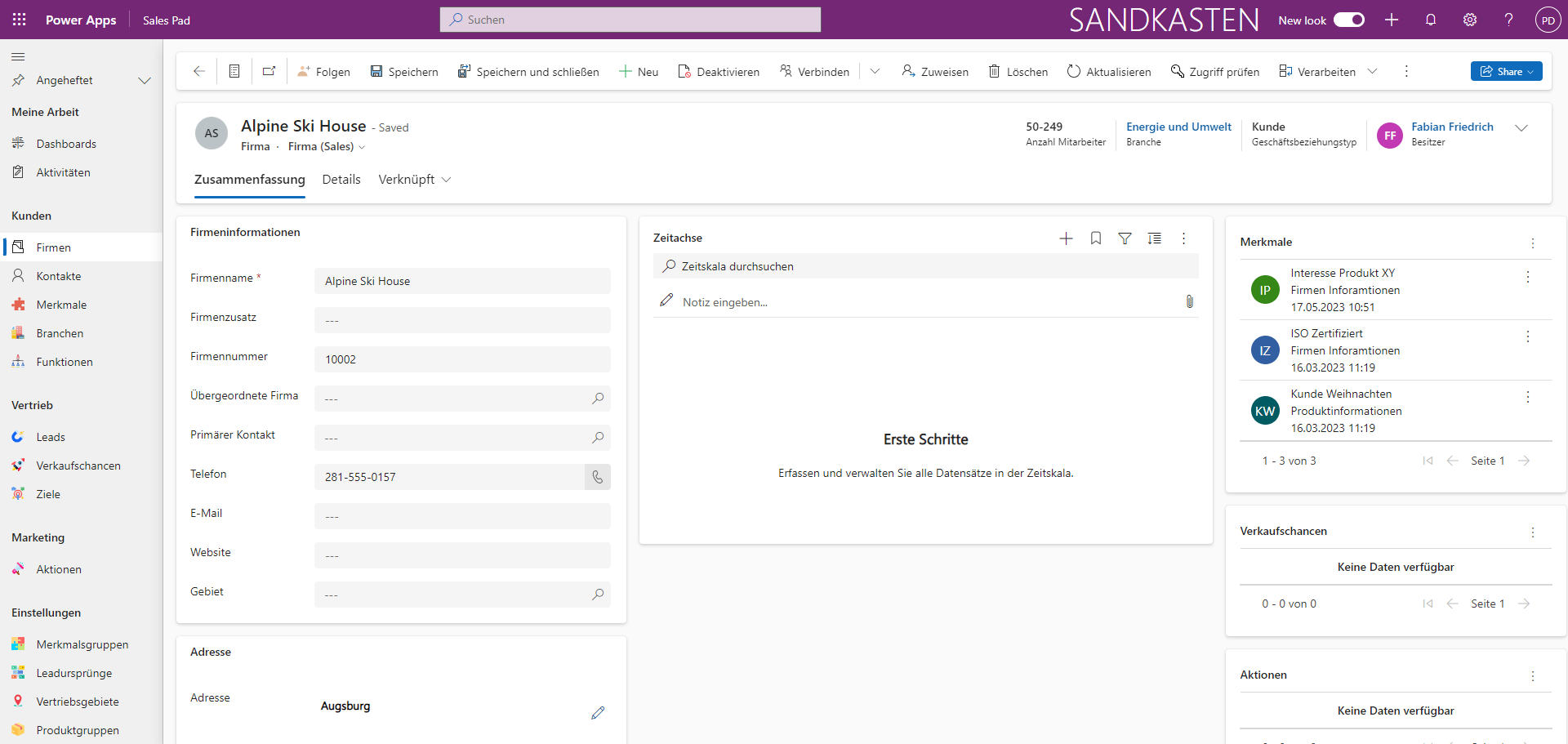Image resolution: width=1568 pixels, height=744 pixels.
Task: Open the timeline filter funnel
Action: (x=1125, y=238)
